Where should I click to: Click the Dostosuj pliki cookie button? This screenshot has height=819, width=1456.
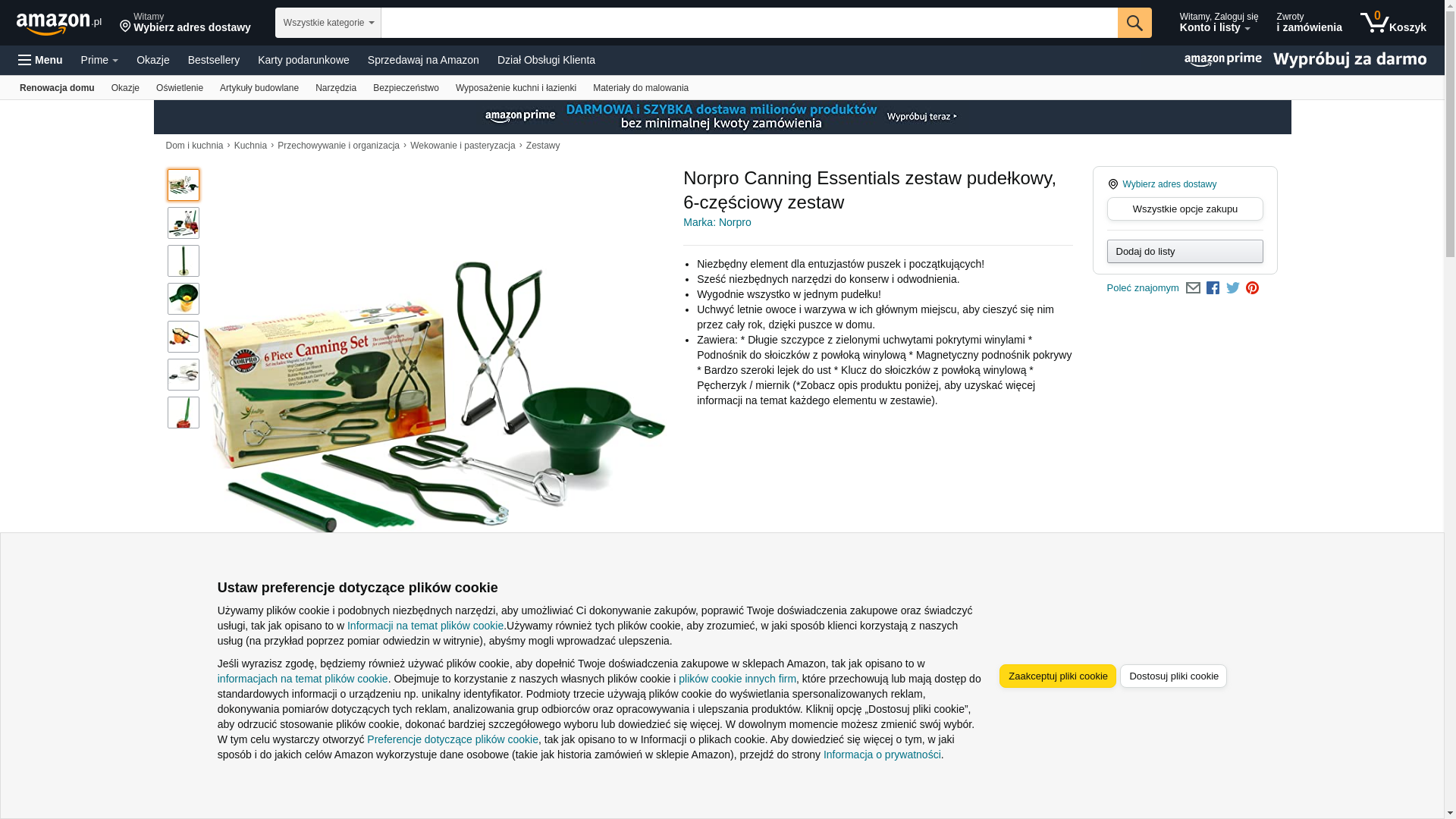coord(1174,676)
